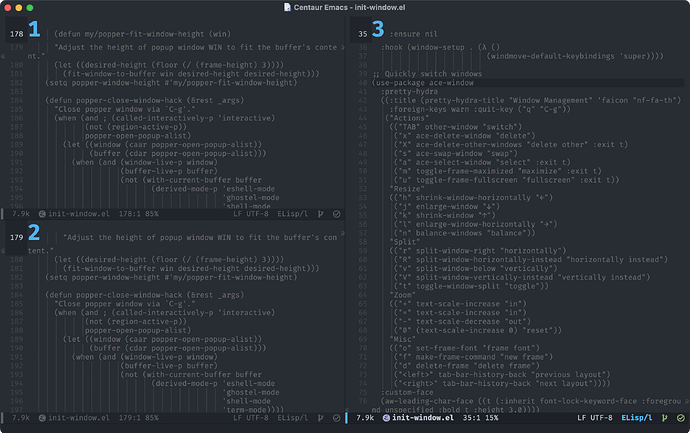Click the ELisp/l major mode in the 178:1 mode line

pos(293,214)
